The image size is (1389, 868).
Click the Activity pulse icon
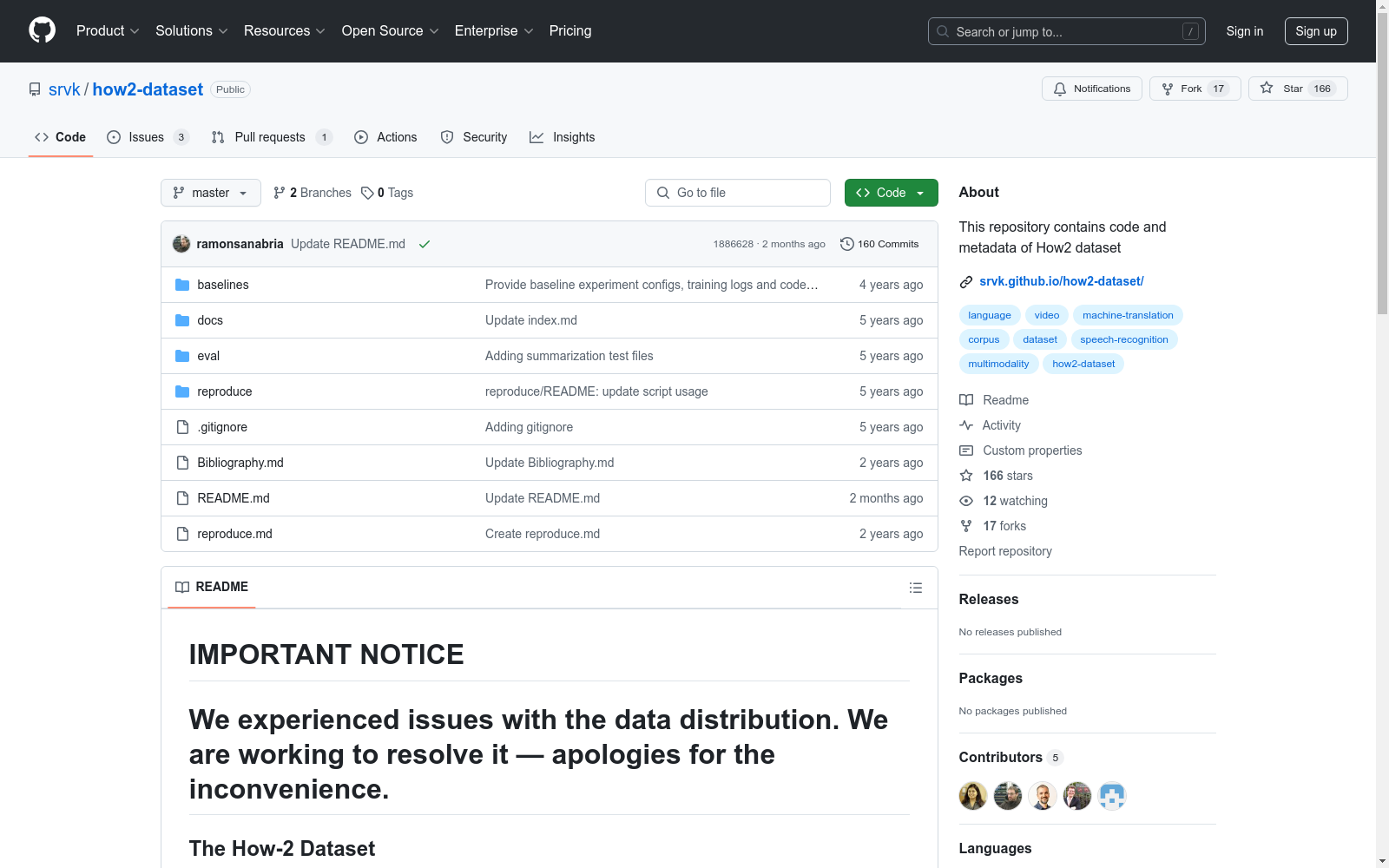coord(966,425)
